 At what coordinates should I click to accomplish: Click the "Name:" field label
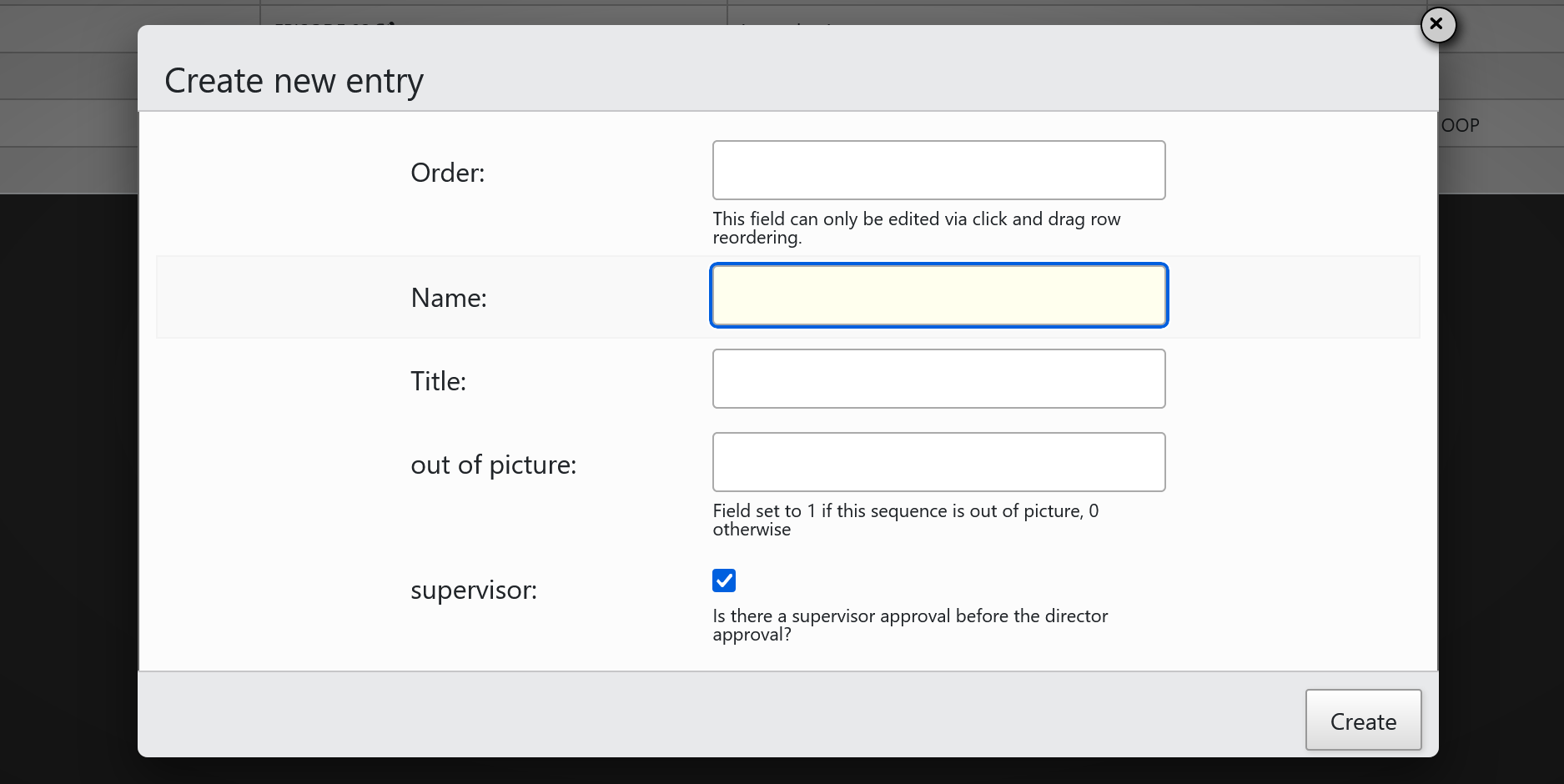click(448, 298)
